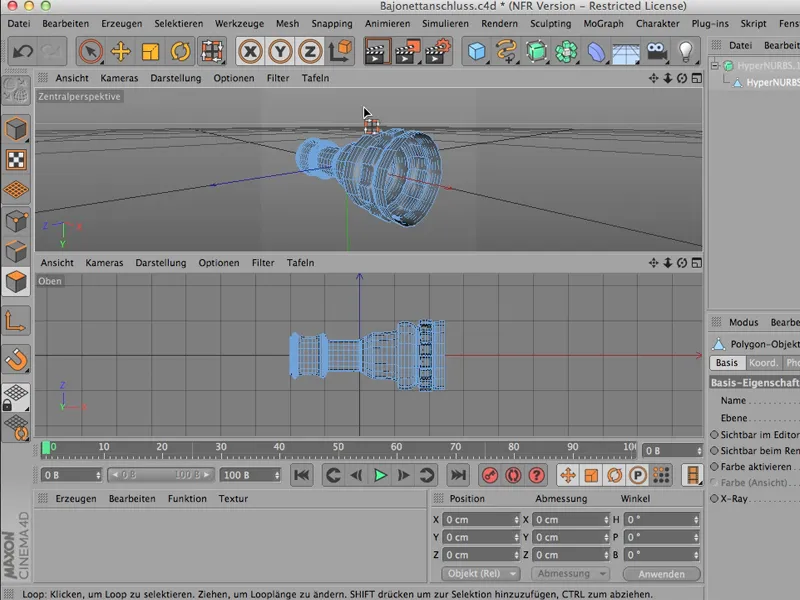Screen dimensions: 800x600
Task: Activate the Rotate tool
Action: (181, 51)
